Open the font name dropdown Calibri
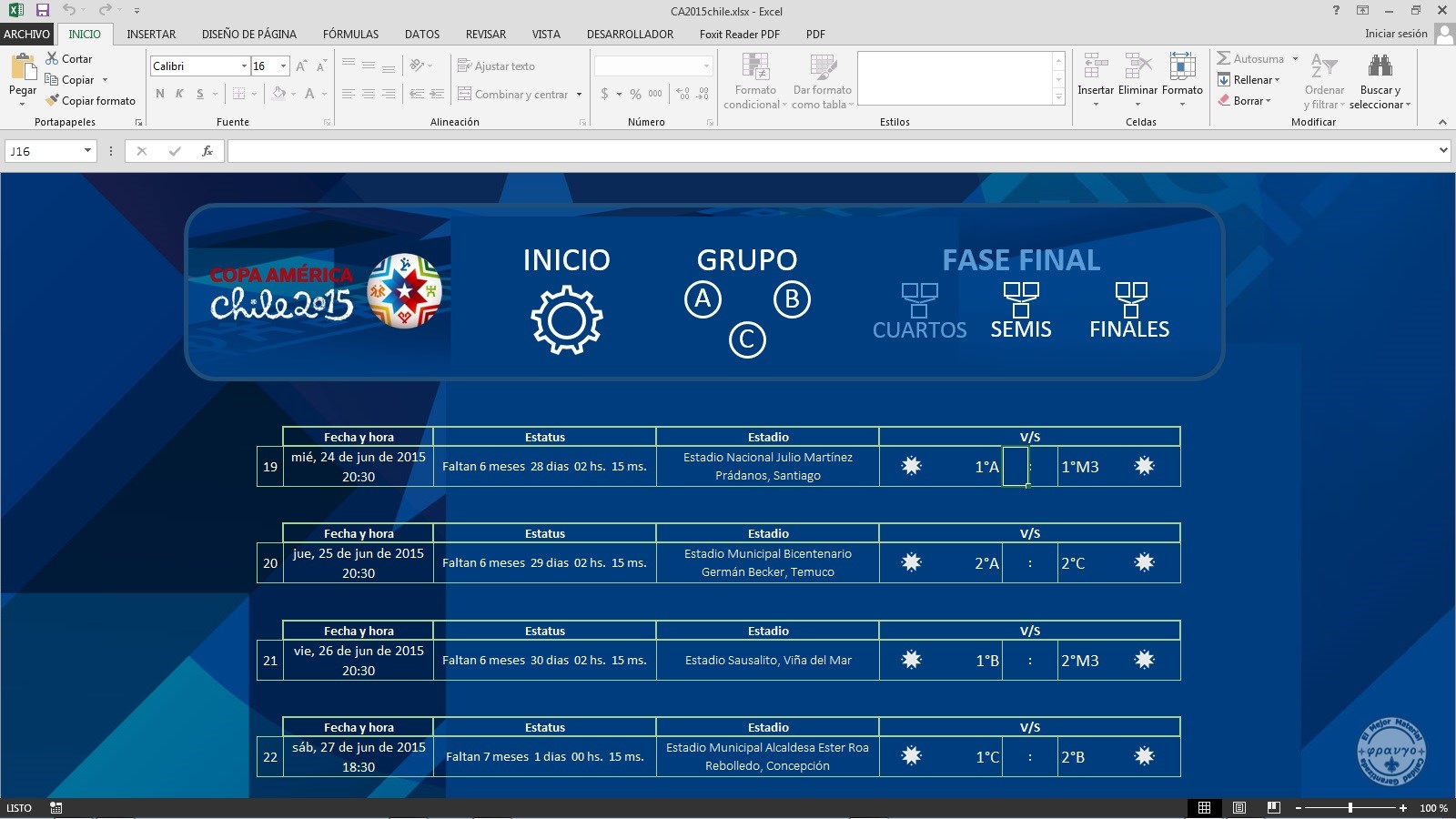 pyautogui.click(x=244, y=66)
